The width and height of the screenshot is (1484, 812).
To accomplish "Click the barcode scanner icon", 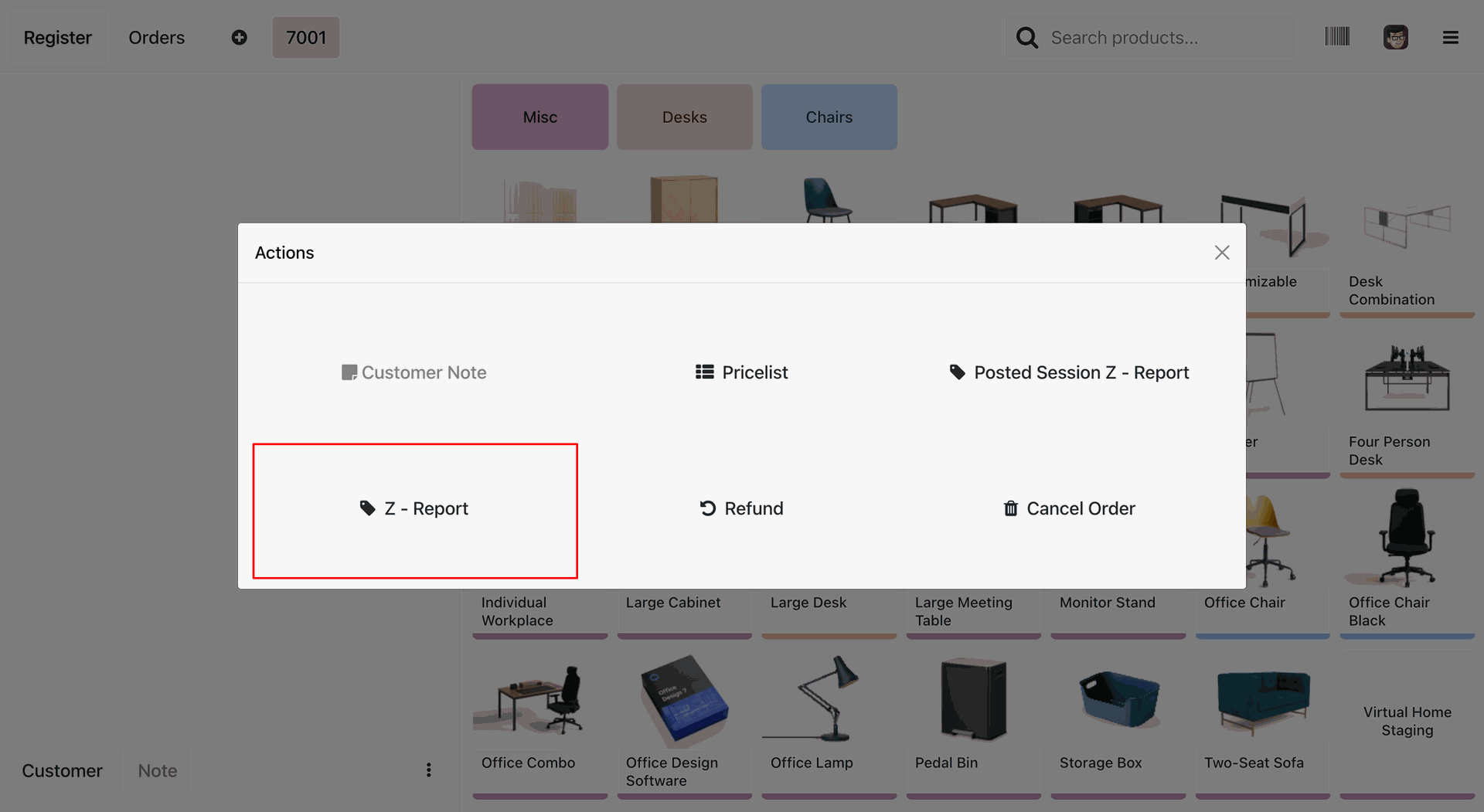I will point(1337,37).
